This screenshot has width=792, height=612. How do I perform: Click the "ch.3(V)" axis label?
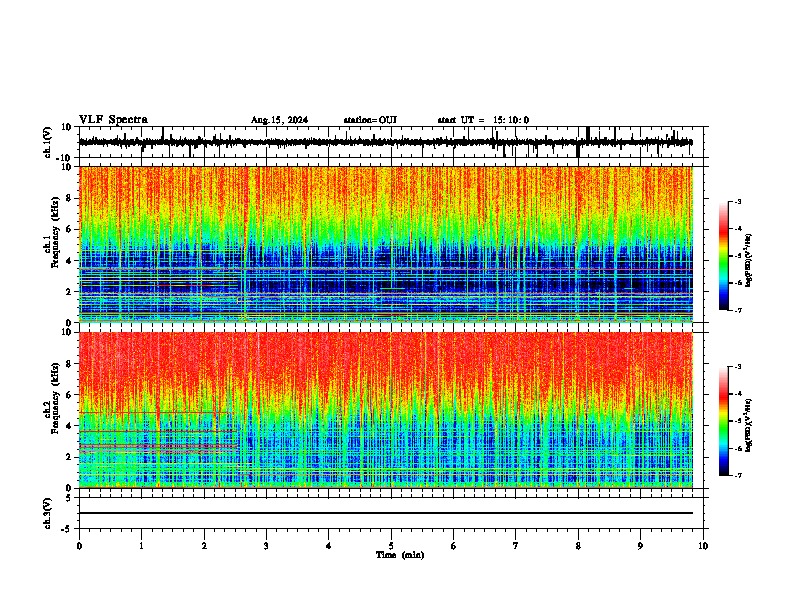click(x=48, y=513)
